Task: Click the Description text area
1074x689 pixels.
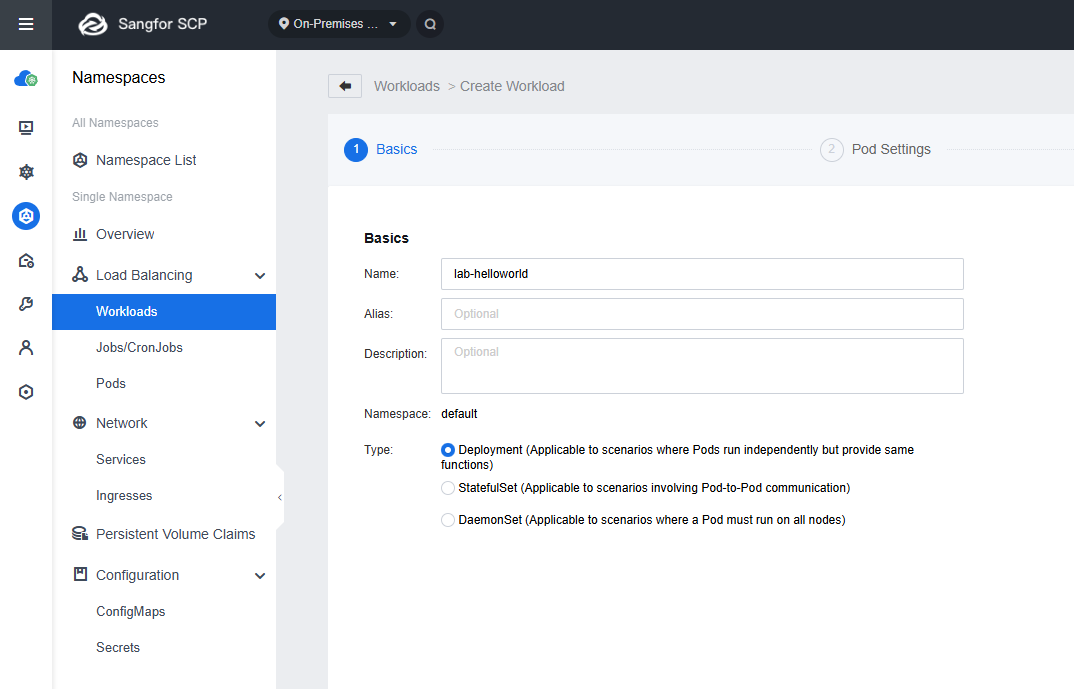Action: [702, 366]
